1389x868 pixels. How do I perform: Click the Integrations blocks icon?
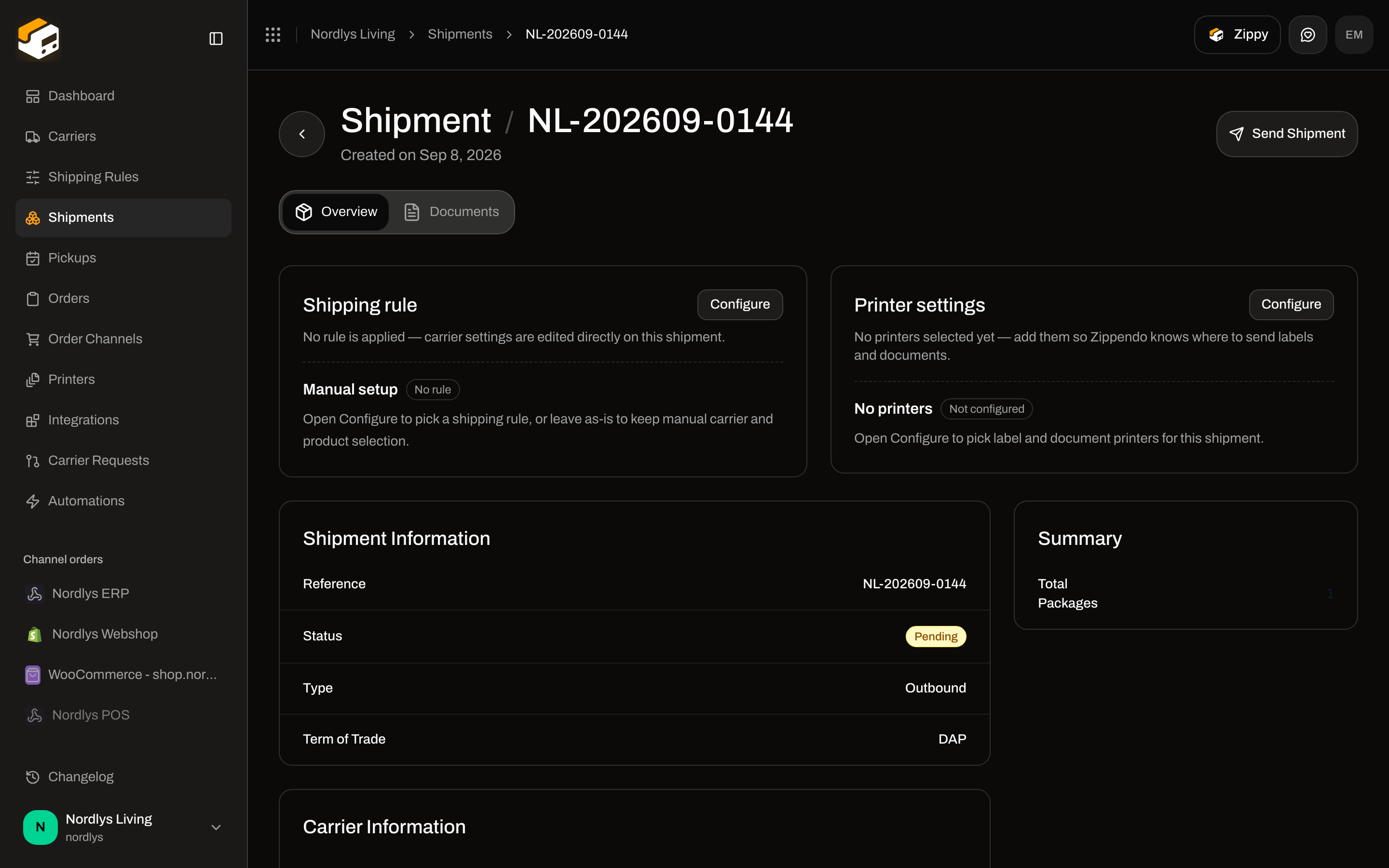33,420
